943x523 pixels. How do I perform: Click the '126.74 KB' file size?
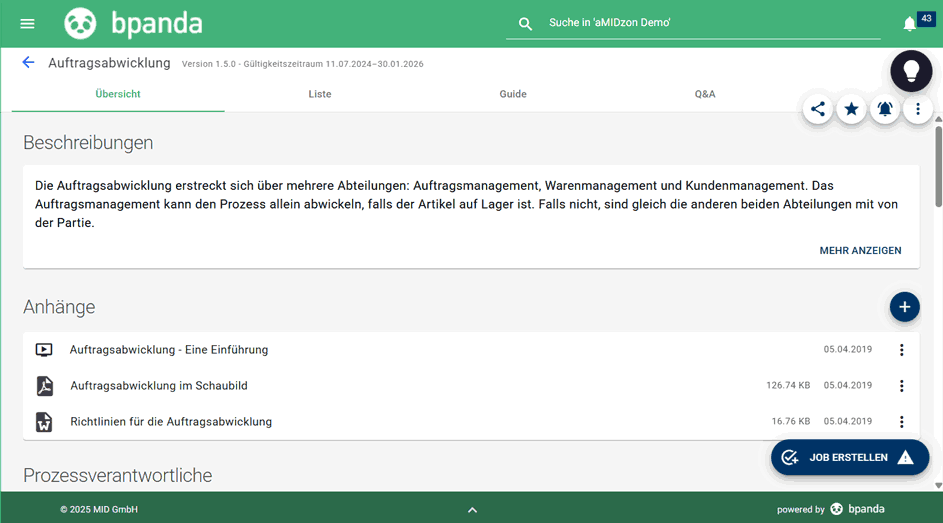[x=788, y=385]
